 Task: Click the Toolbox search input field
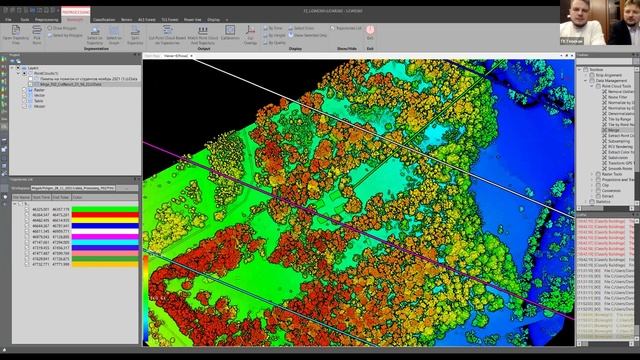pyautogui.click(x=604, y=62)
